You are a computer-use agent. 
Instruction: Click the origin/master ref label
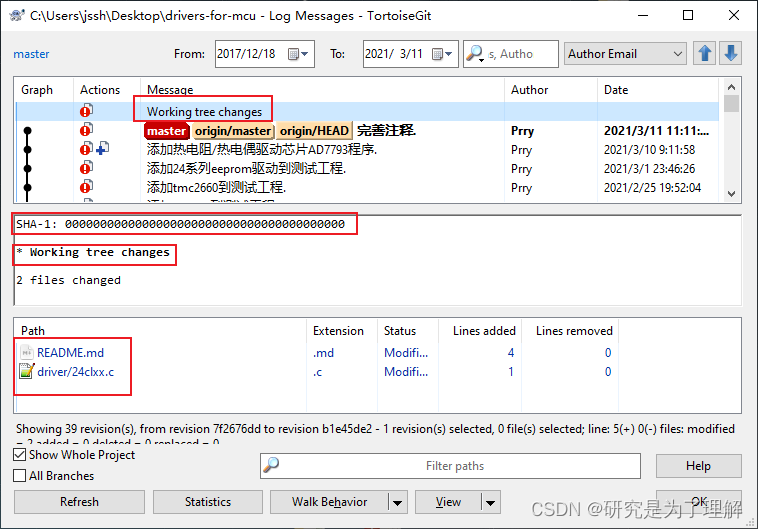(x=233, y=131)
